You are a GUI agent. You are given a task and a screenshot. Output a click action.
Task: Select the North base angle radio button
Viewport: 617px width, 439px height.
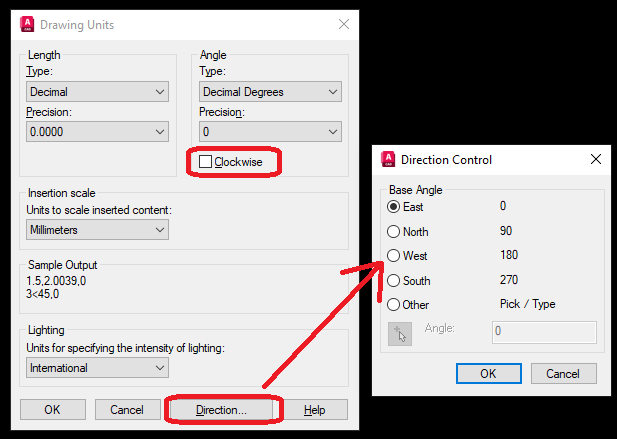393,231
